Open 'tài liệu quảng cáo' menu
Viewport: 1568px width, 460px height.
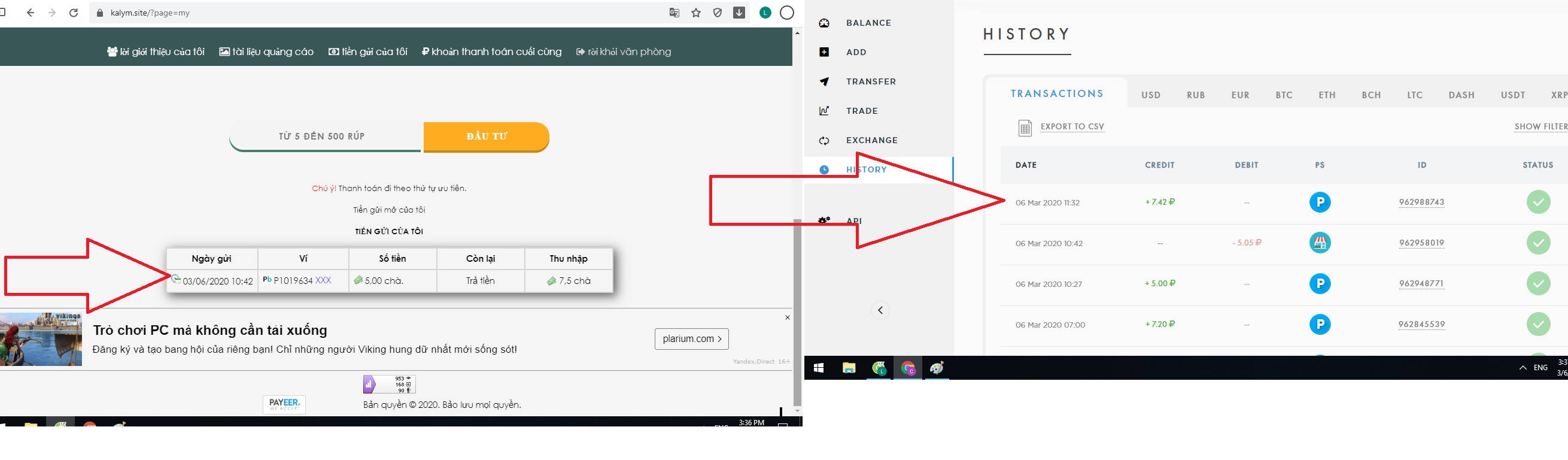[x=266, y=52]
